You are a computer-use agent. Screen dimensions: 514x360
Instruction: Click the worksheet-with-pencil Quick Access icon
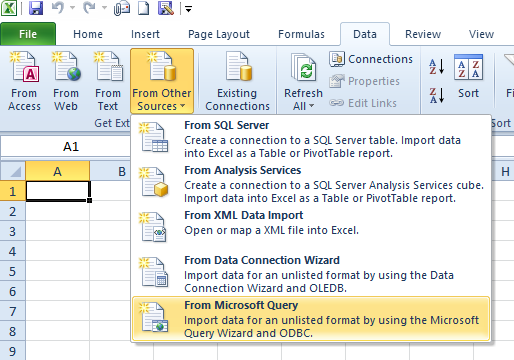tap(166, 8)
